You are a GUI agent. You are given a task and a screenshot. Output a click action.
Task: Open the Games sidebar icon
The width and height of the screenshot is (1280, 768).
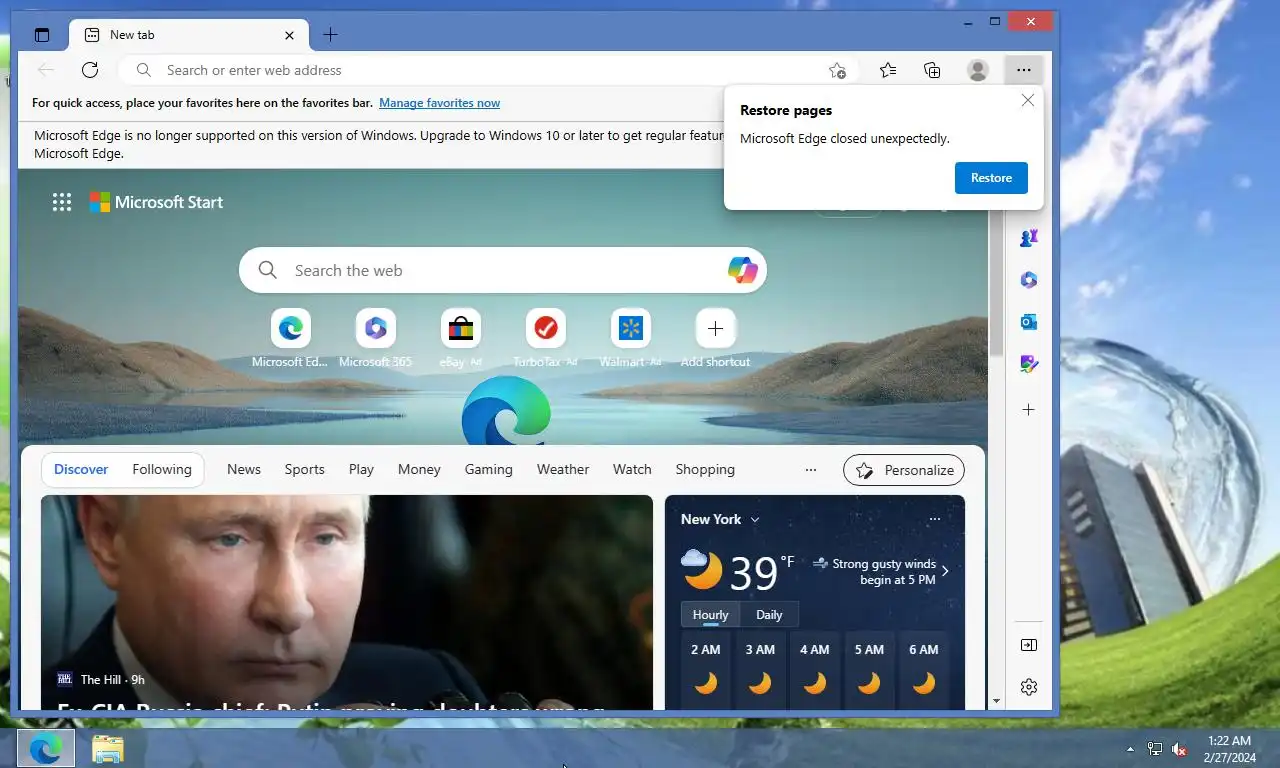tap(1029, 238)
